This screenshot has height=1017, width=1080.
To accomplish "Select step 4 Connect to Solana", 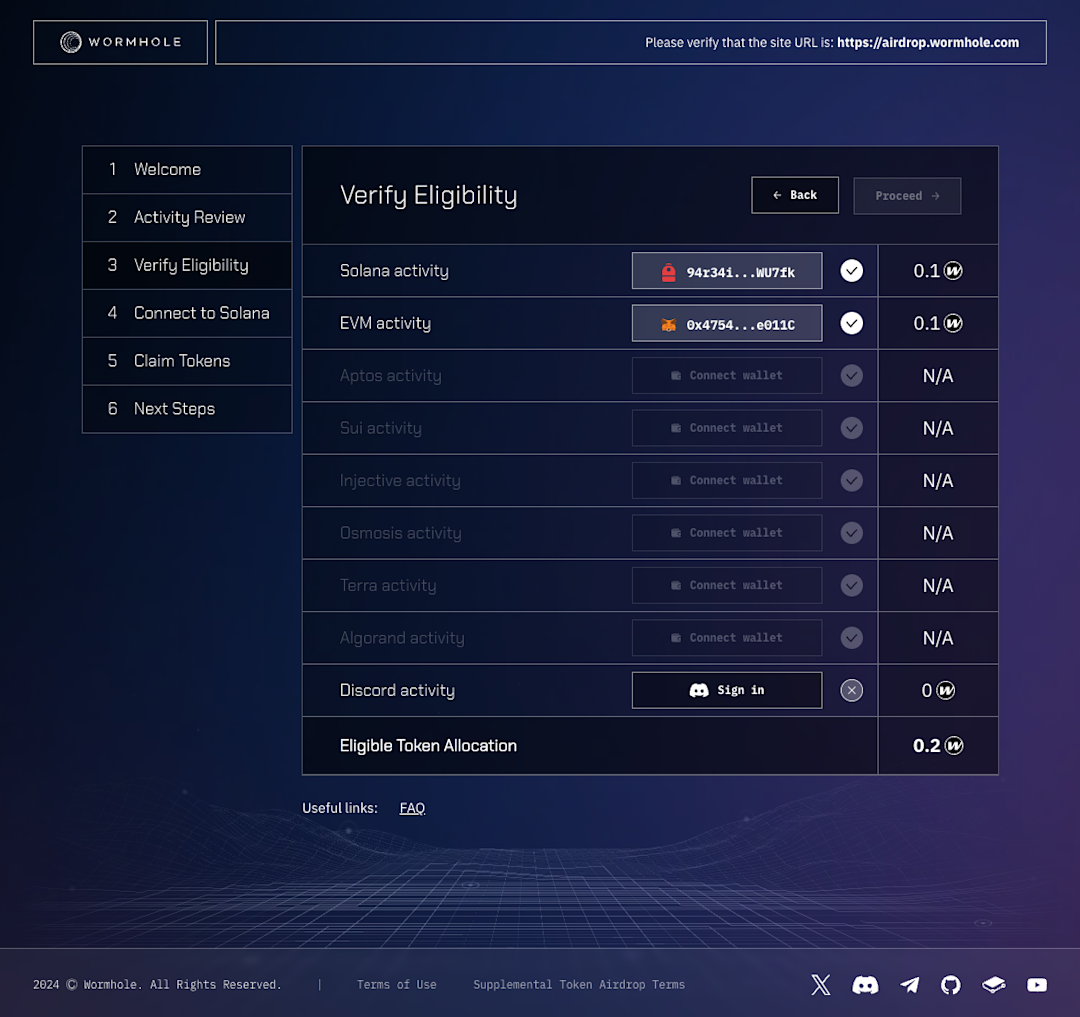I will pos(186,313).
